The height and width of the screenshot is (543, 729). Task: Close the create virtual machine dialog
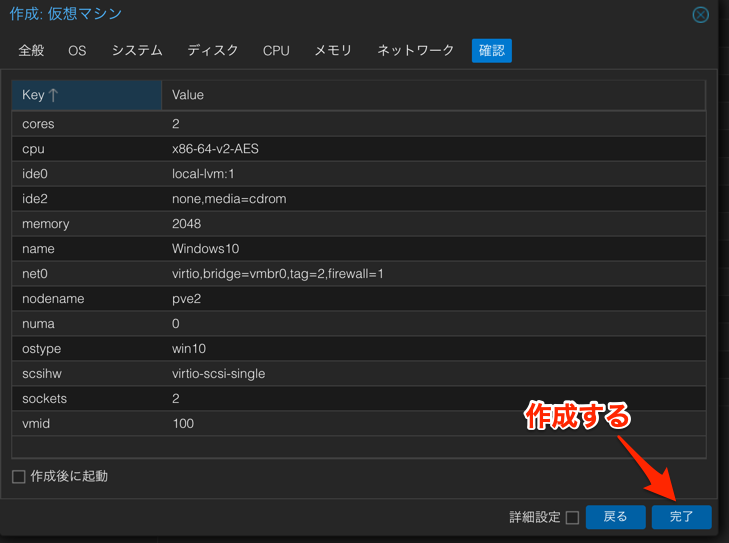click(x=700, y=15)
